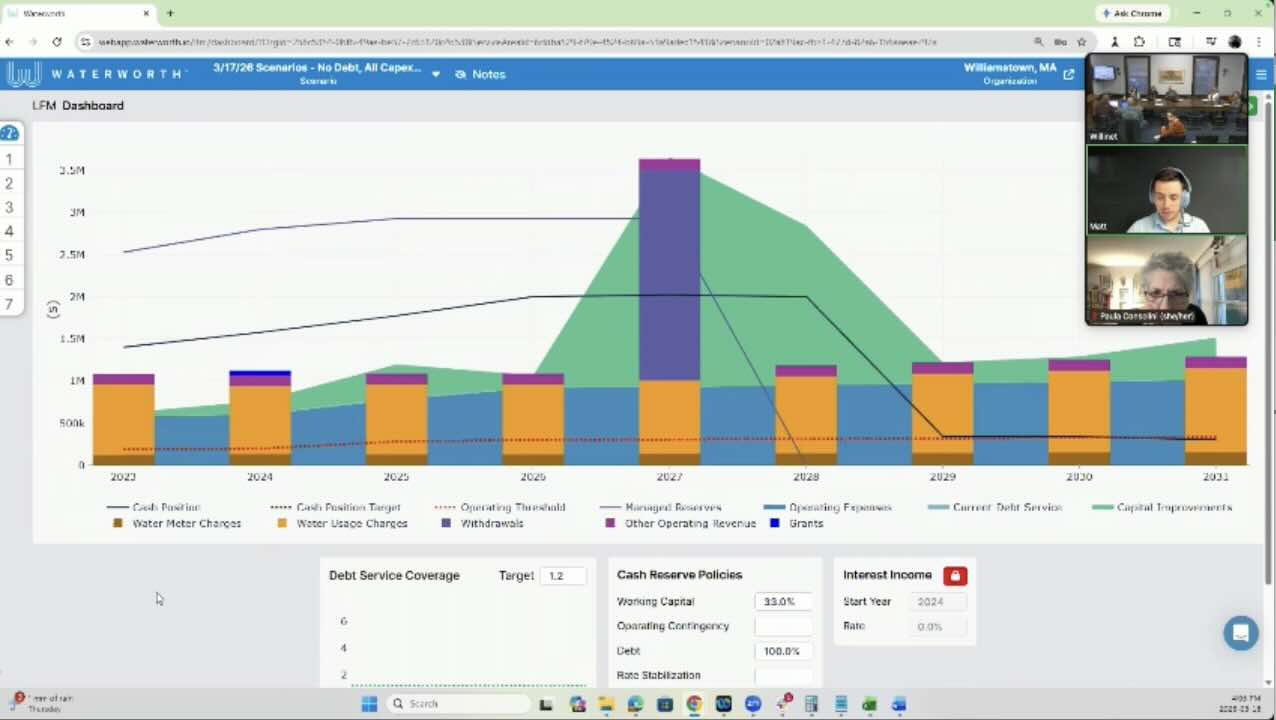Bookmark this page with star icon
The image size is (1276, 720).
1081,42
